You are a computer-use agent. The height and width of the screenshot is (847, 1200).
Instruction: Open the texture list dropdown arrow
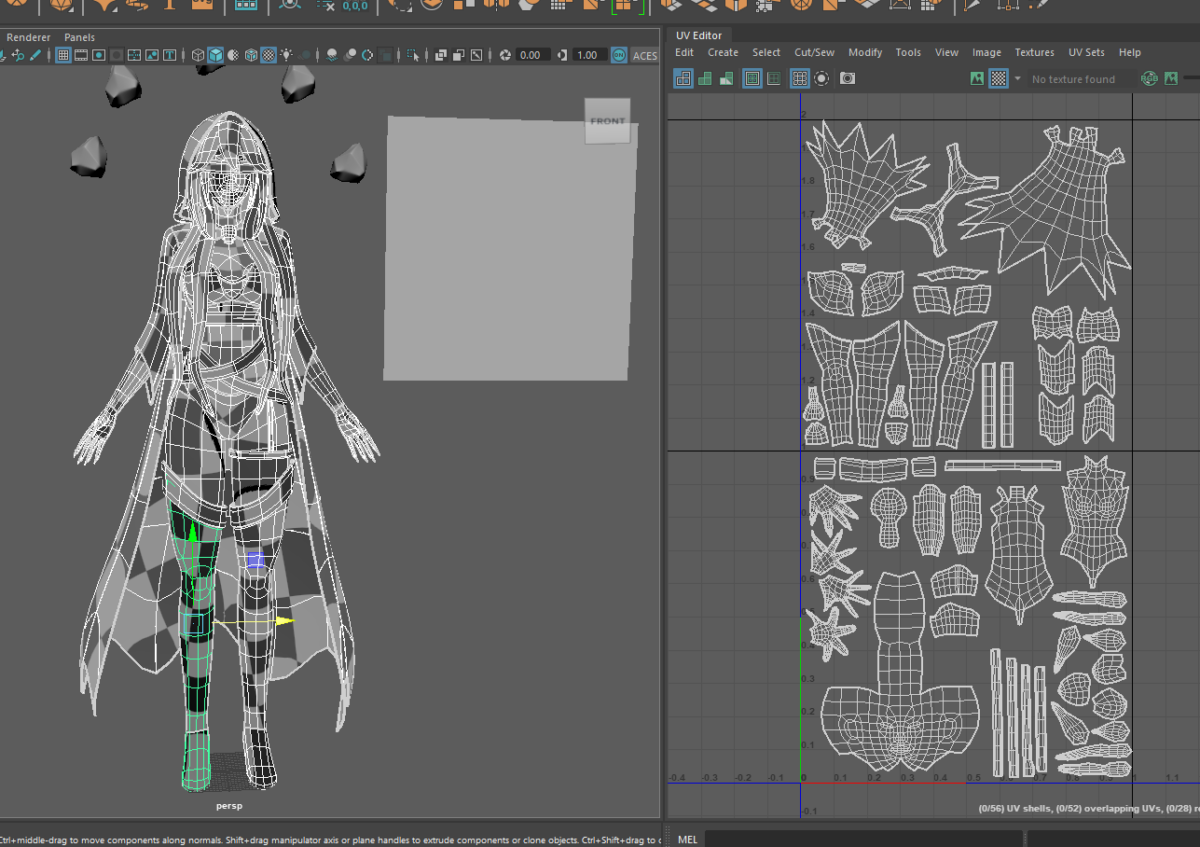[x=1018, y=78]
